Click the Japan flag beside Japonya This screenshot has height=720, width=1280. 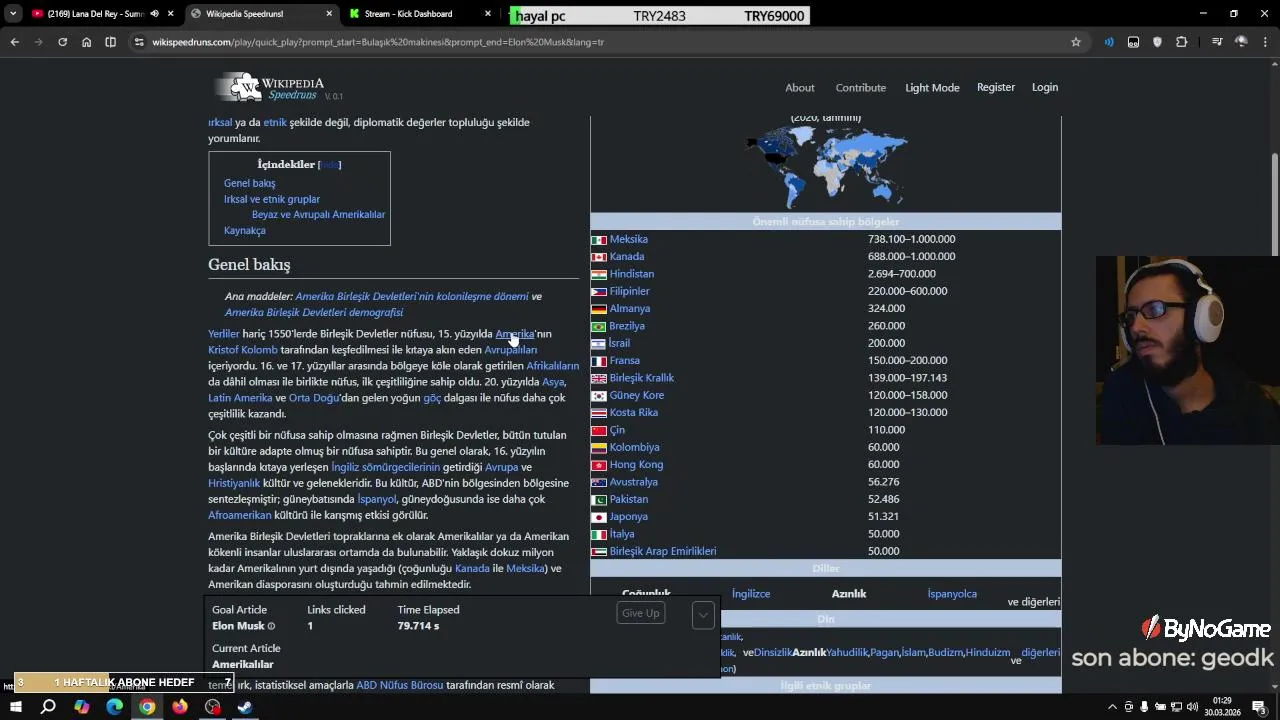click(598, 517)
